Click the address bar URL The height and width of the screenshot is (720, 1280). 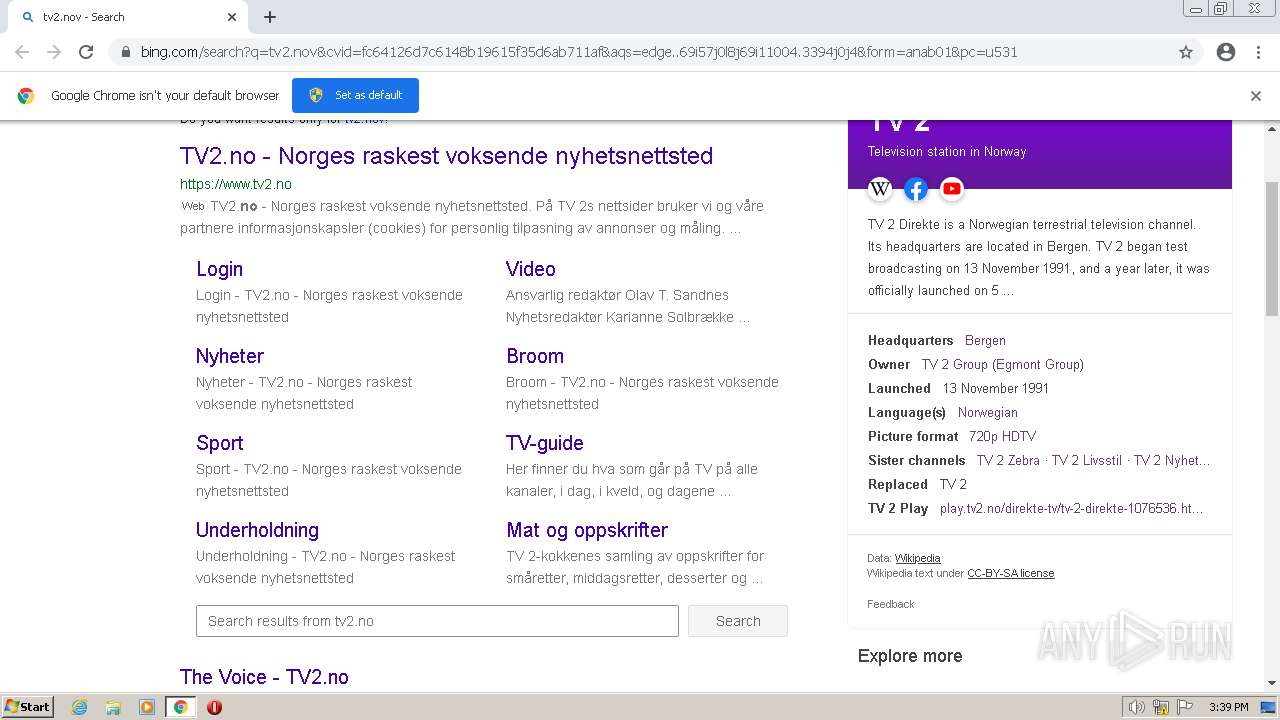click(578, 52)
